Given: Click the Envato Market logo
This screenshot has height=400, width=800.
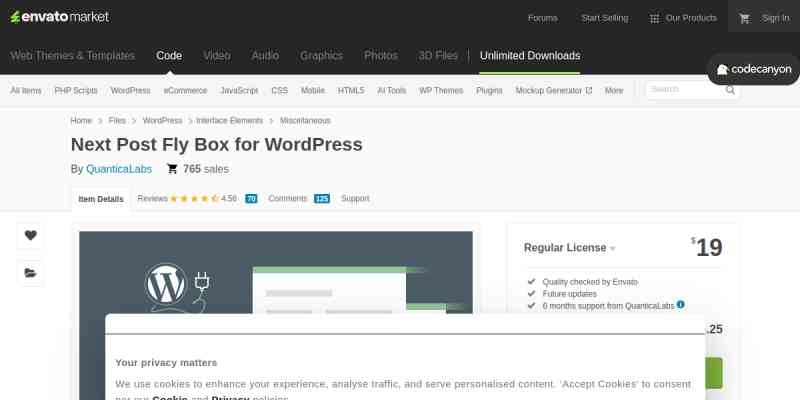Looking at the screenshot, I should coord(60,17).
